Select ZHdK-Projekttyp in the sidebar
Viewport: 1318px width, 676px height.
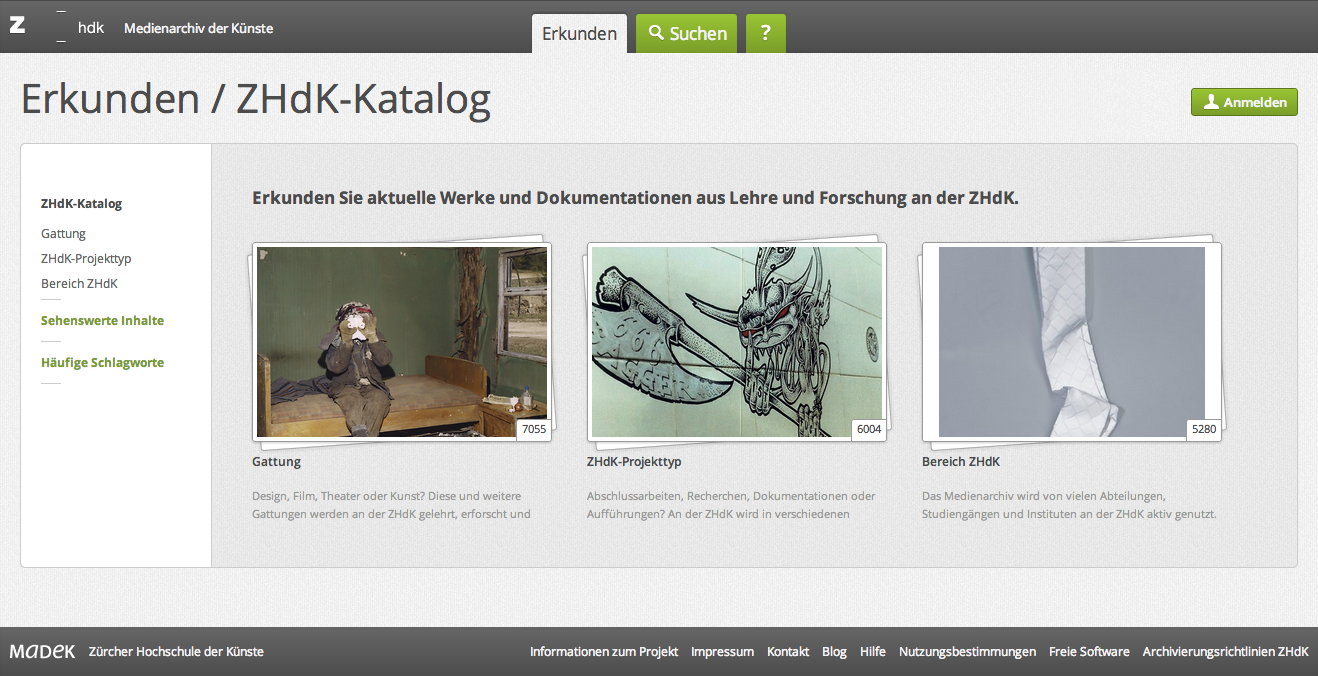(86, 259)
